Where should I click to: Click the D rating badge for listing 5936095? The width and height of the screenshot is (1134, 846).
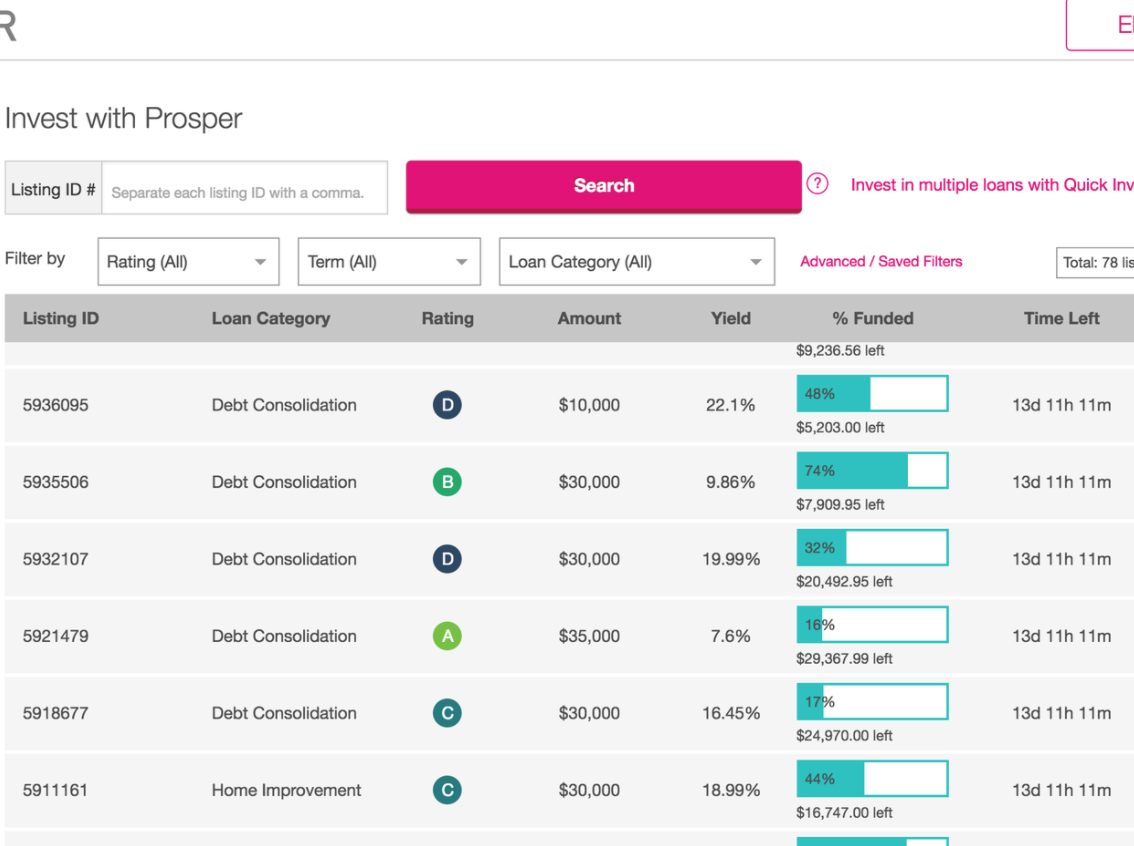[x=447, y=405]
